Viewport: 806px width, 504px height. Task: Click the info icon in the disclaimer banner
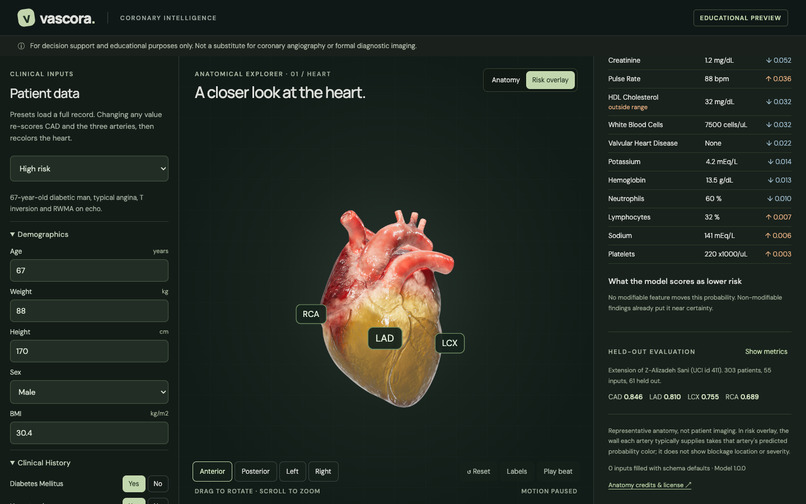(x=21, y=46)
